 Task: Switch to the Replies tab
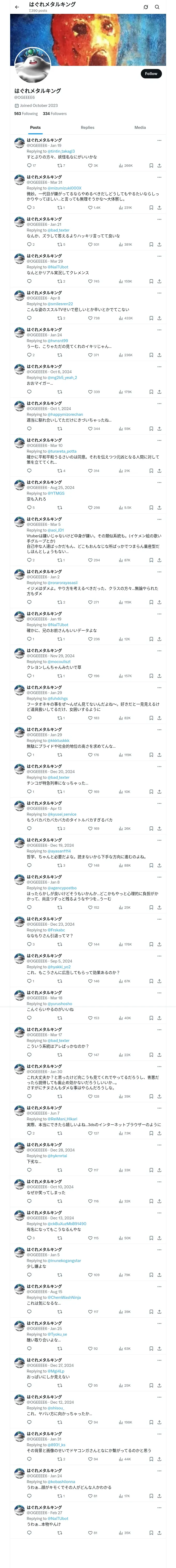tap(87, 128)
